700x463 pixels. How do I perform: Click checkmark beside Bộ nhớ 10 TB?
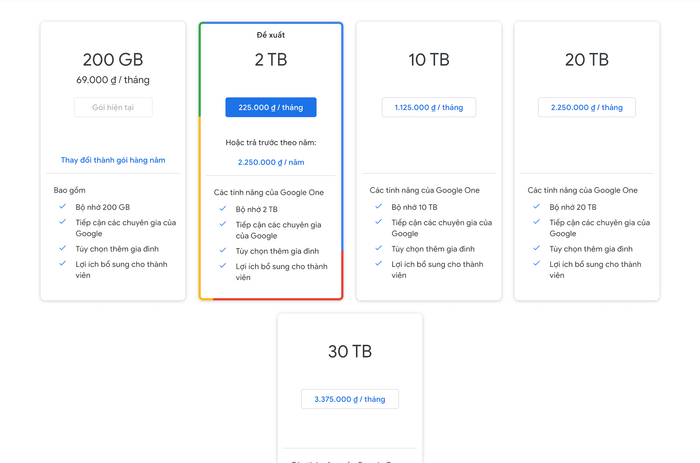tap(379, 206)
